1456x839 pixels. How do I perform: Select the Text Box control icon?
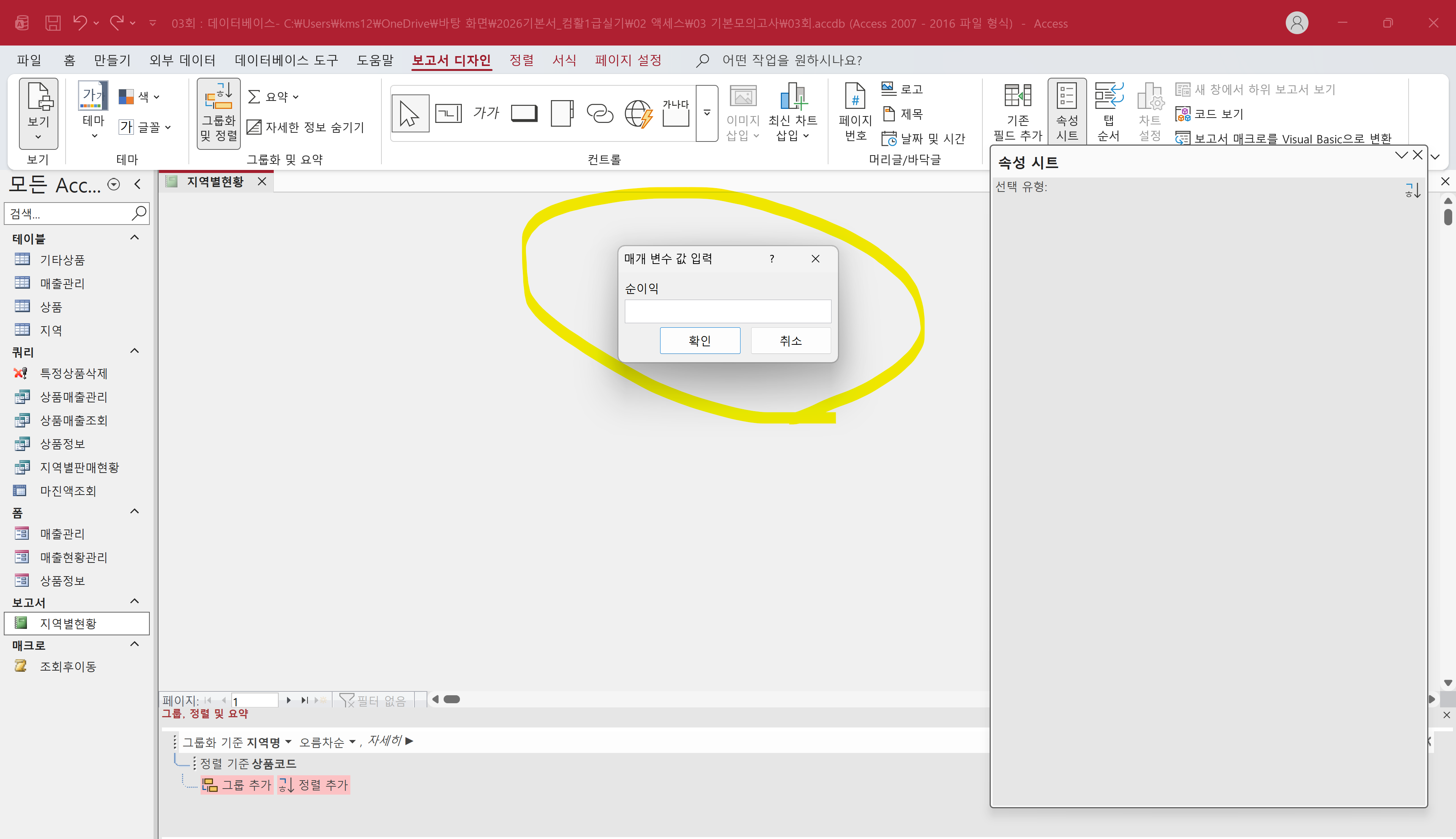click(x=448, y=113)
